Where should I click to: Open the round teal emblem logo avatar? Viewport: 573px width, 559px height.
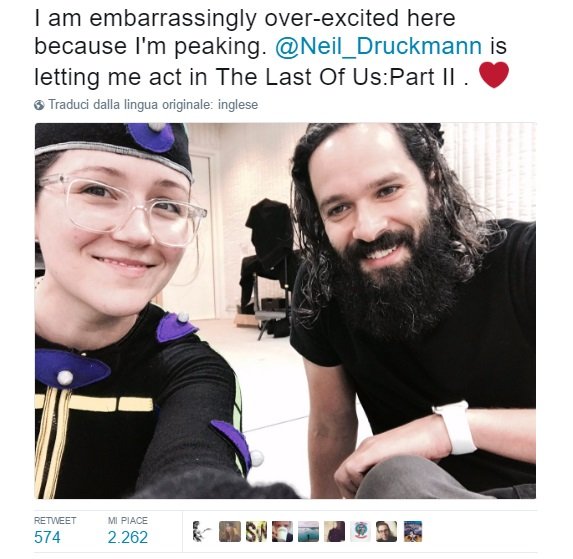pyautogui.click(x=360, y=532)
